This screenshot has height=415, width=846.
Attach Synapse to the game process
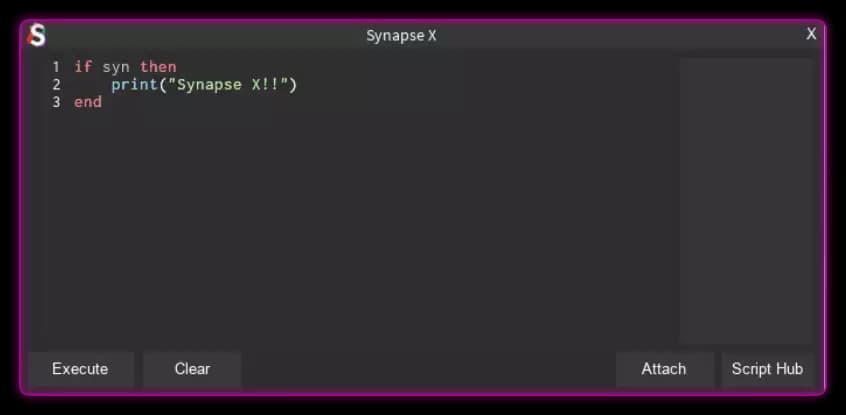pos(664,369)
